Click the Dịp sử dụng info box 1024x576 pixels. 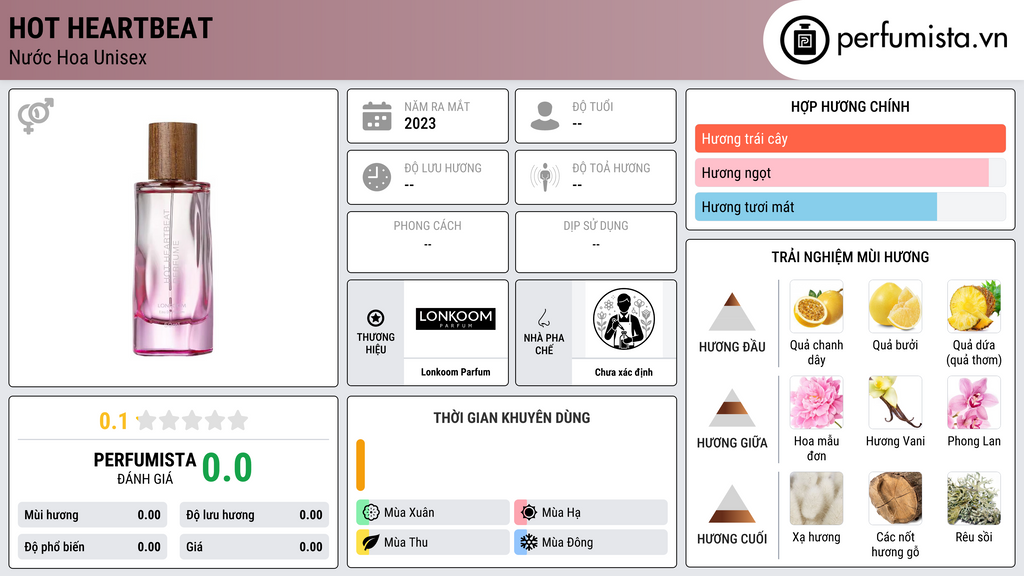click(596, 242)
